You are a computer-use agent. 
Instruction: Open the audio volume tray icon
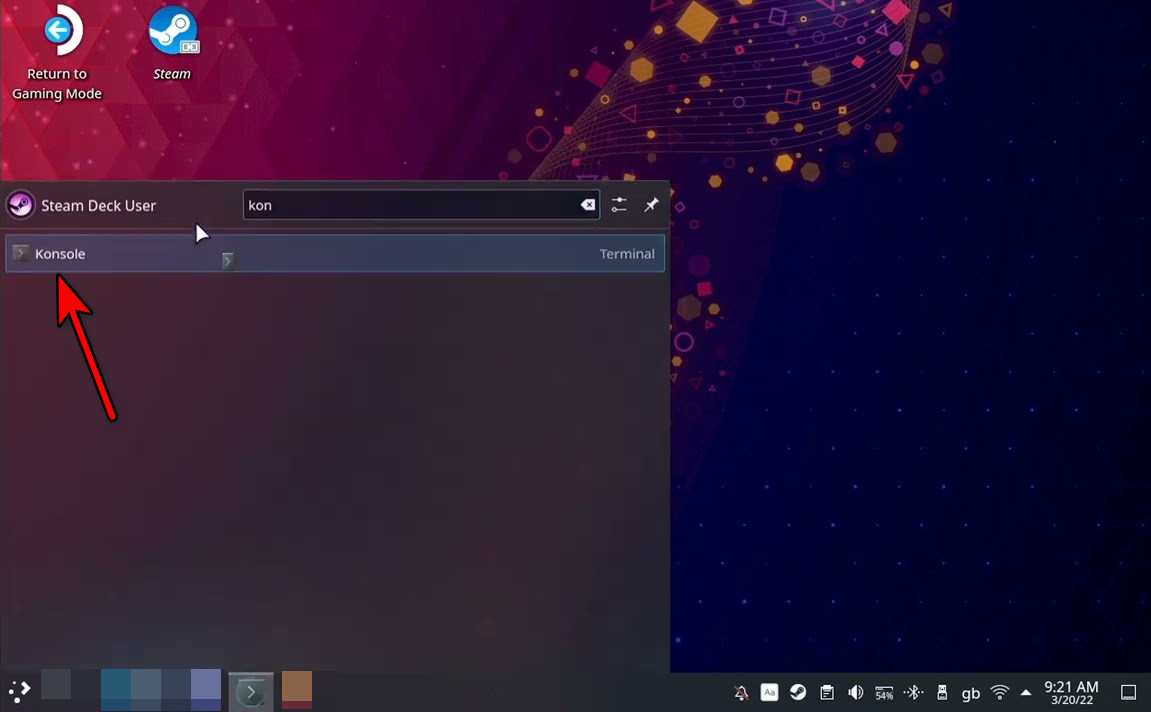(855, 692)
